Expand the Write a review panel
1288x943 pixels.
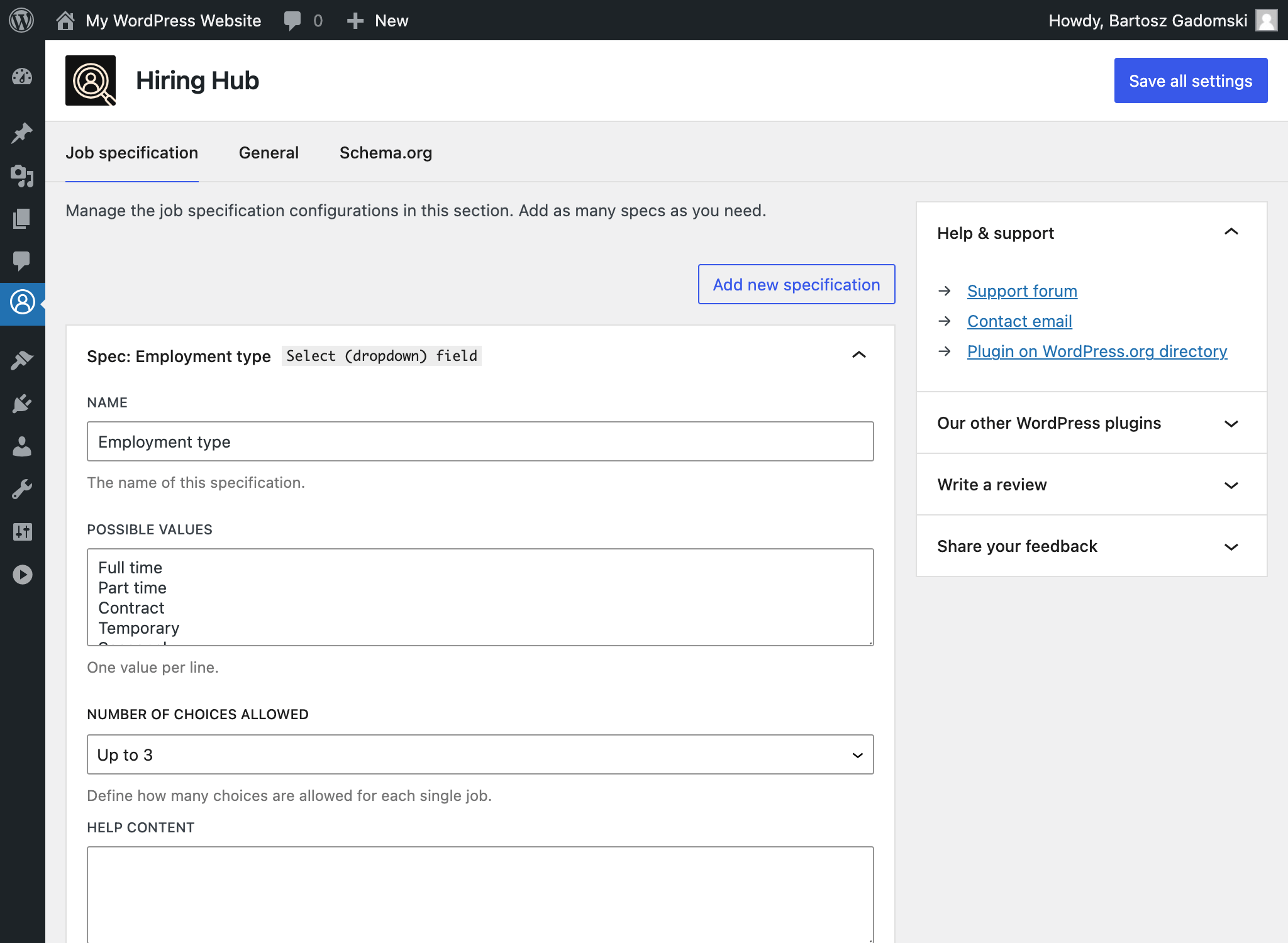1231,485
